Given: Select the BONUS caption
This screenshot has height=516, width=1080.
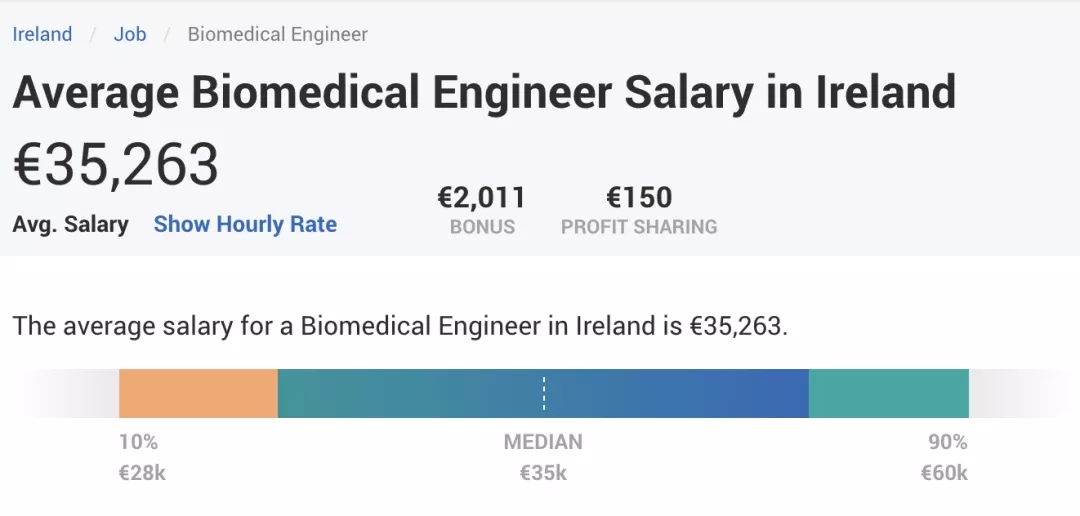Looking at the screenshot, I should pos(482,227).
